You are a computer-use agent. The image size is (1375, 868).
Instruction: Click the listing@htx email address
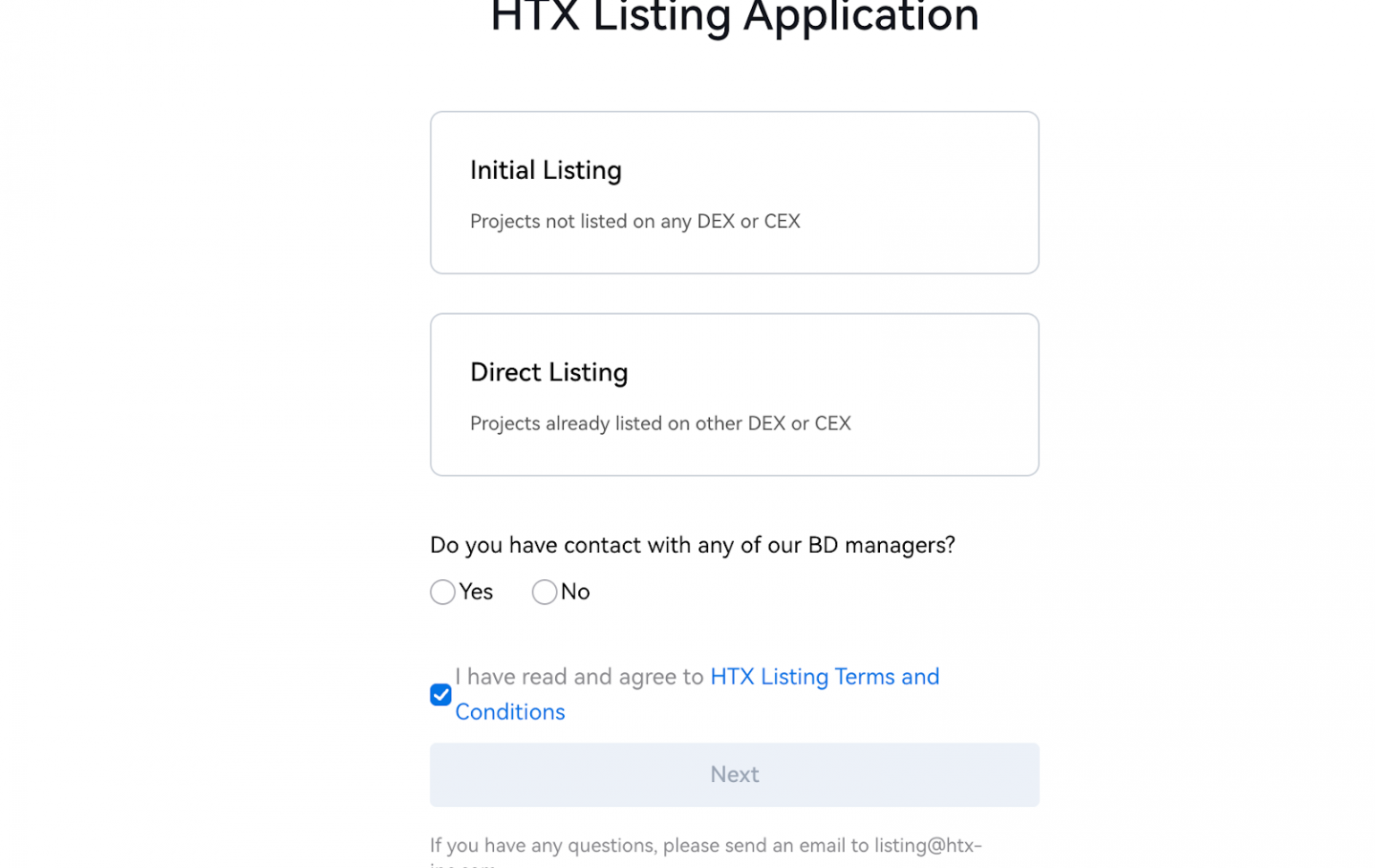point(927,845)
